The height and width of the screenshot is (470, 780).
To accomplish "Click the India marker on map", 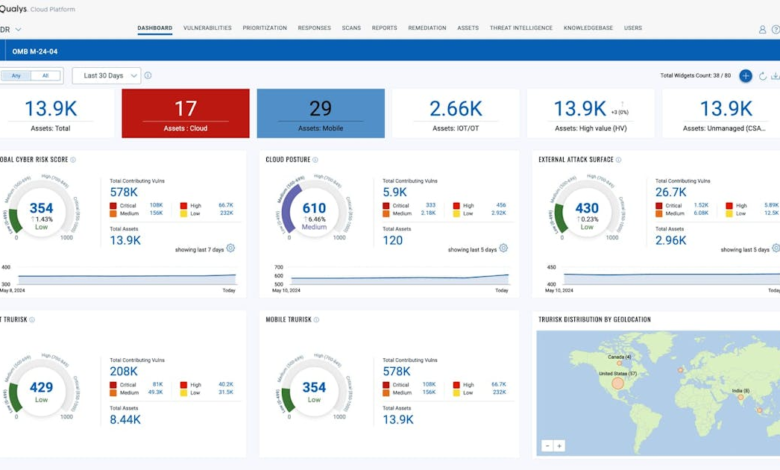I will pos(741,397).
